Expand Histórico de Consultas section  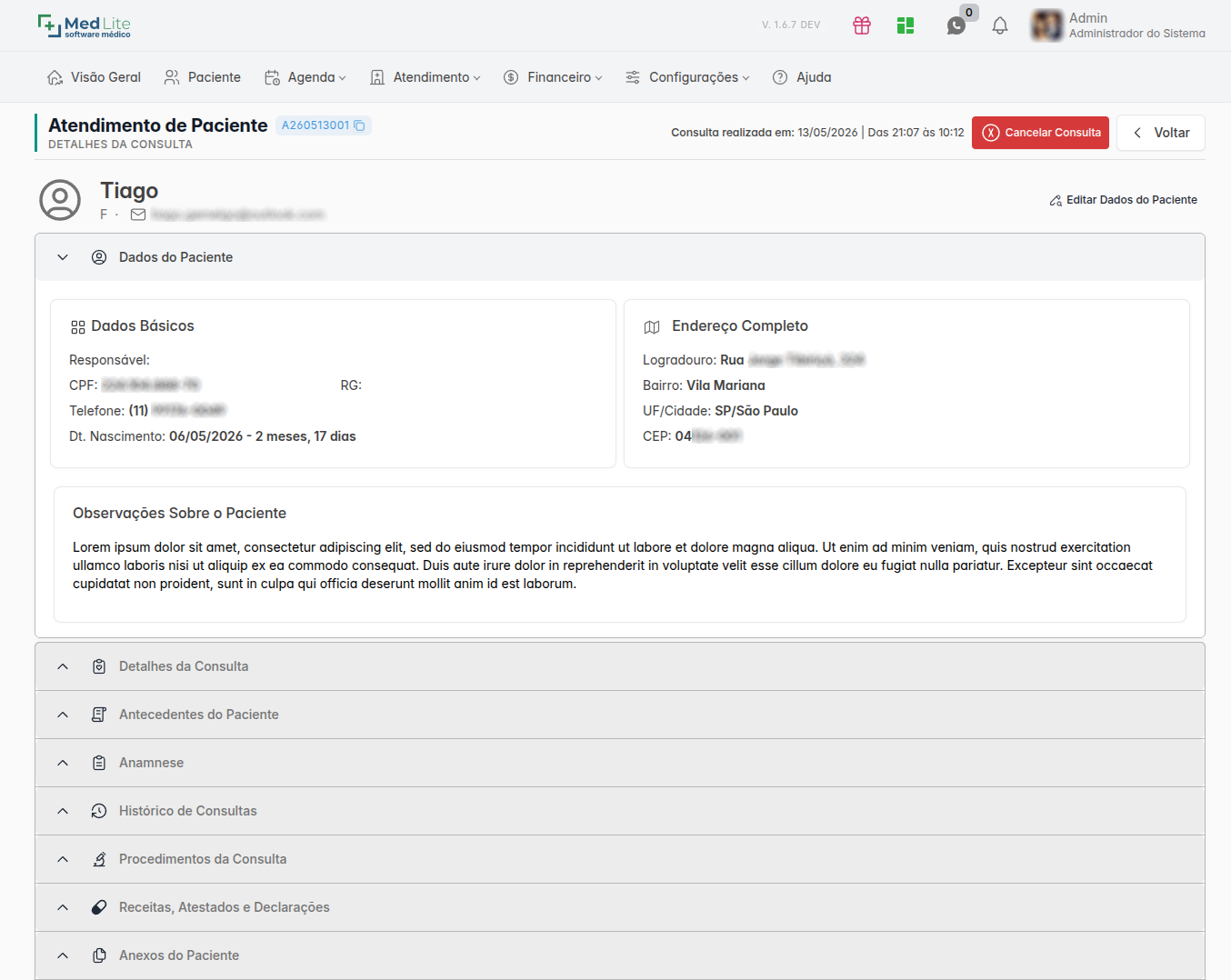tap(620, 811)
